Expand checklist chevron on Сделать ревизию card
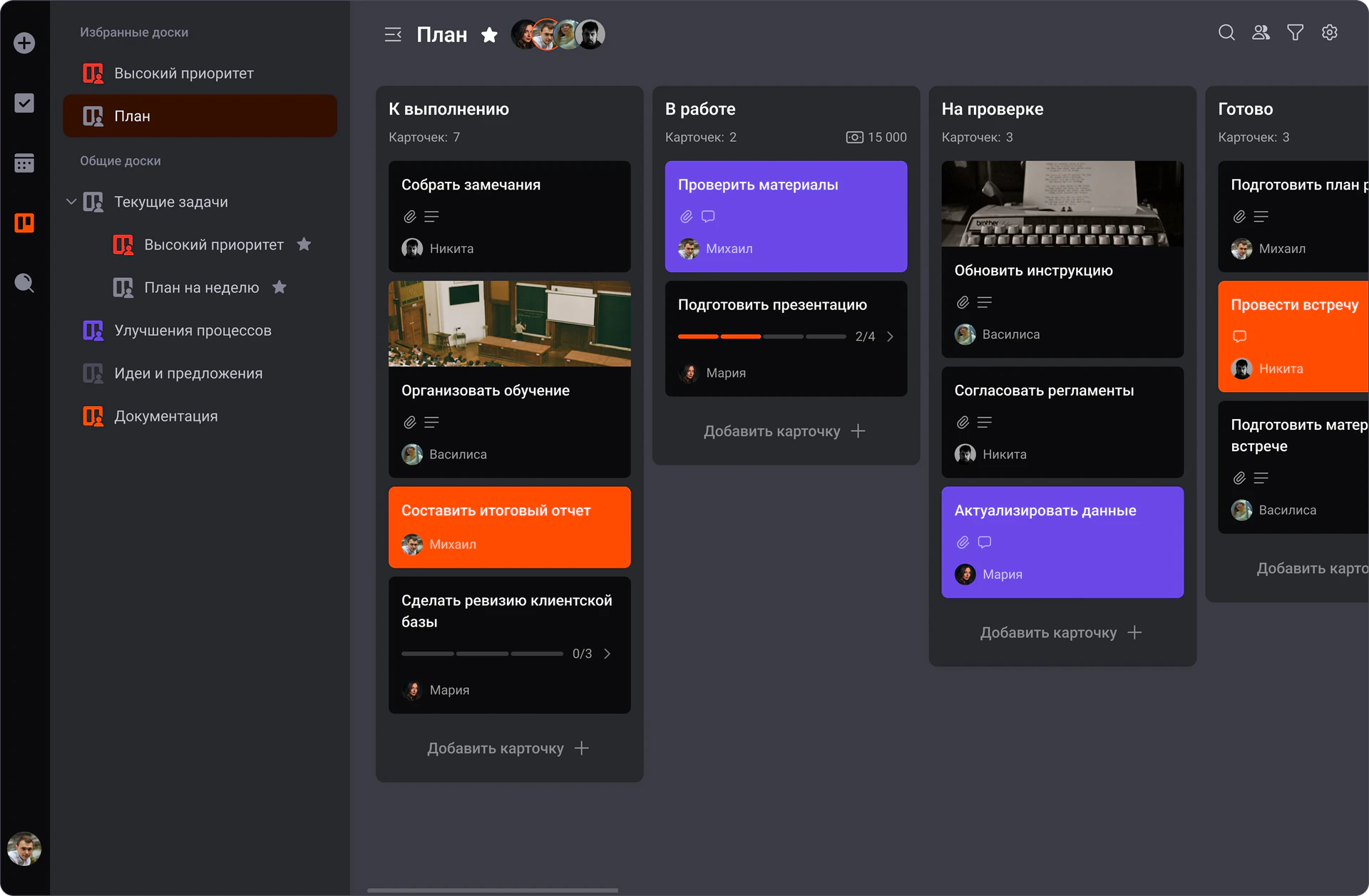 pos(607,654)
